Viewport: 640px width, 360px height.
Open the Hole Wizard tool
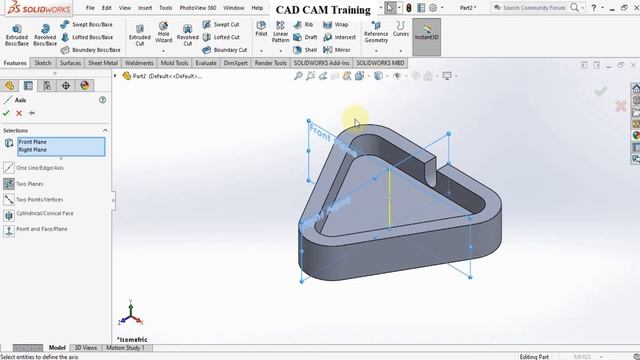tap(163, 33)
